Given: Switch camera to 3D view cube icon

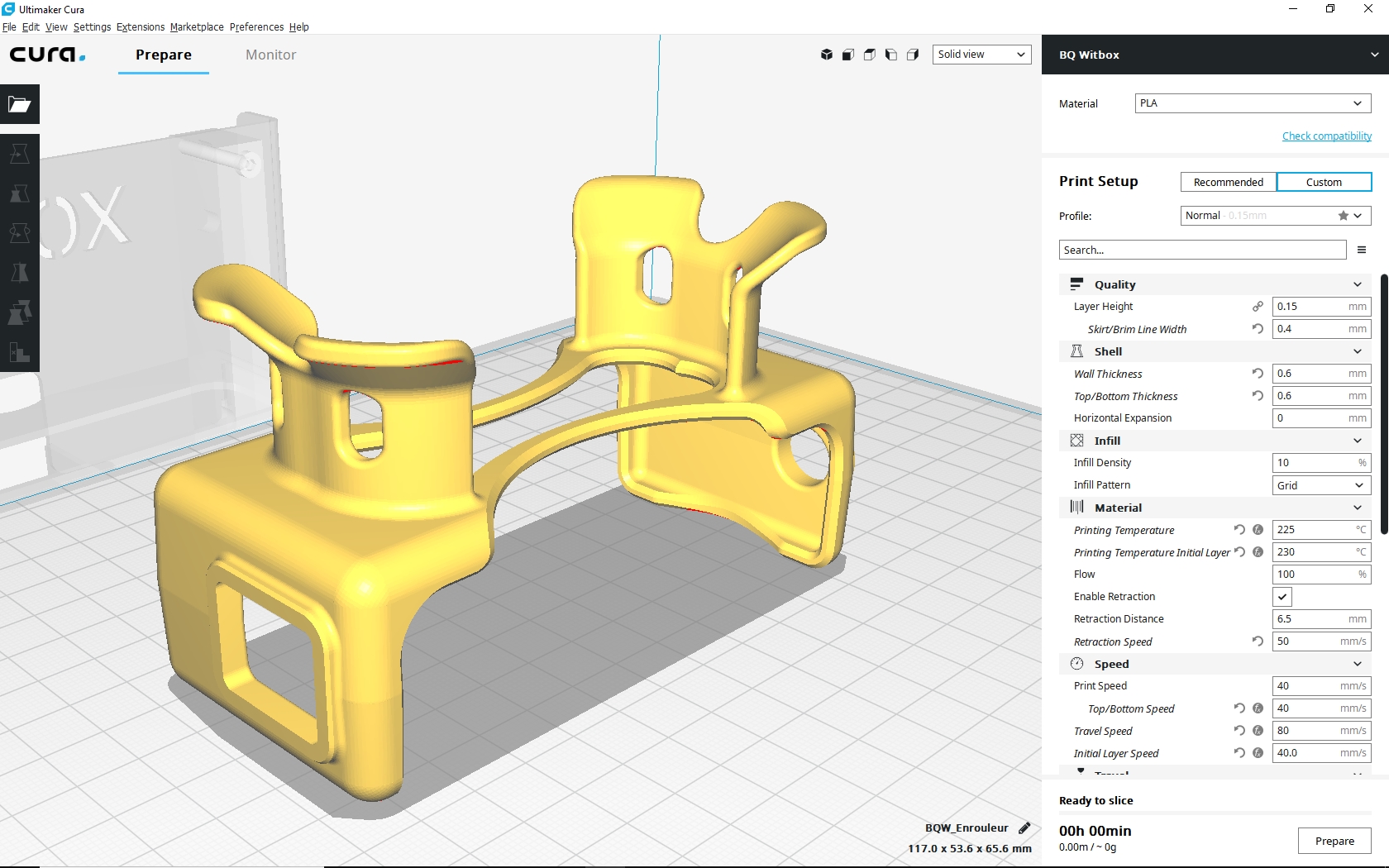Looking at the screenshot, I should pyautogui.click(x=826, y=55).
